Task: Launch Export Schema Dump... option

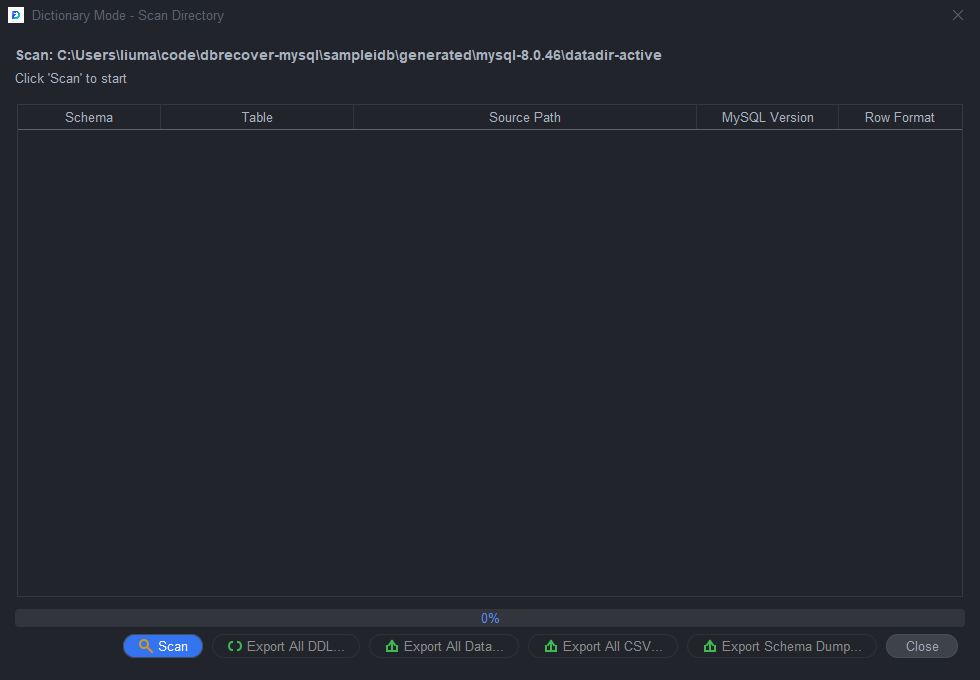Action: [x=782, y=646]
